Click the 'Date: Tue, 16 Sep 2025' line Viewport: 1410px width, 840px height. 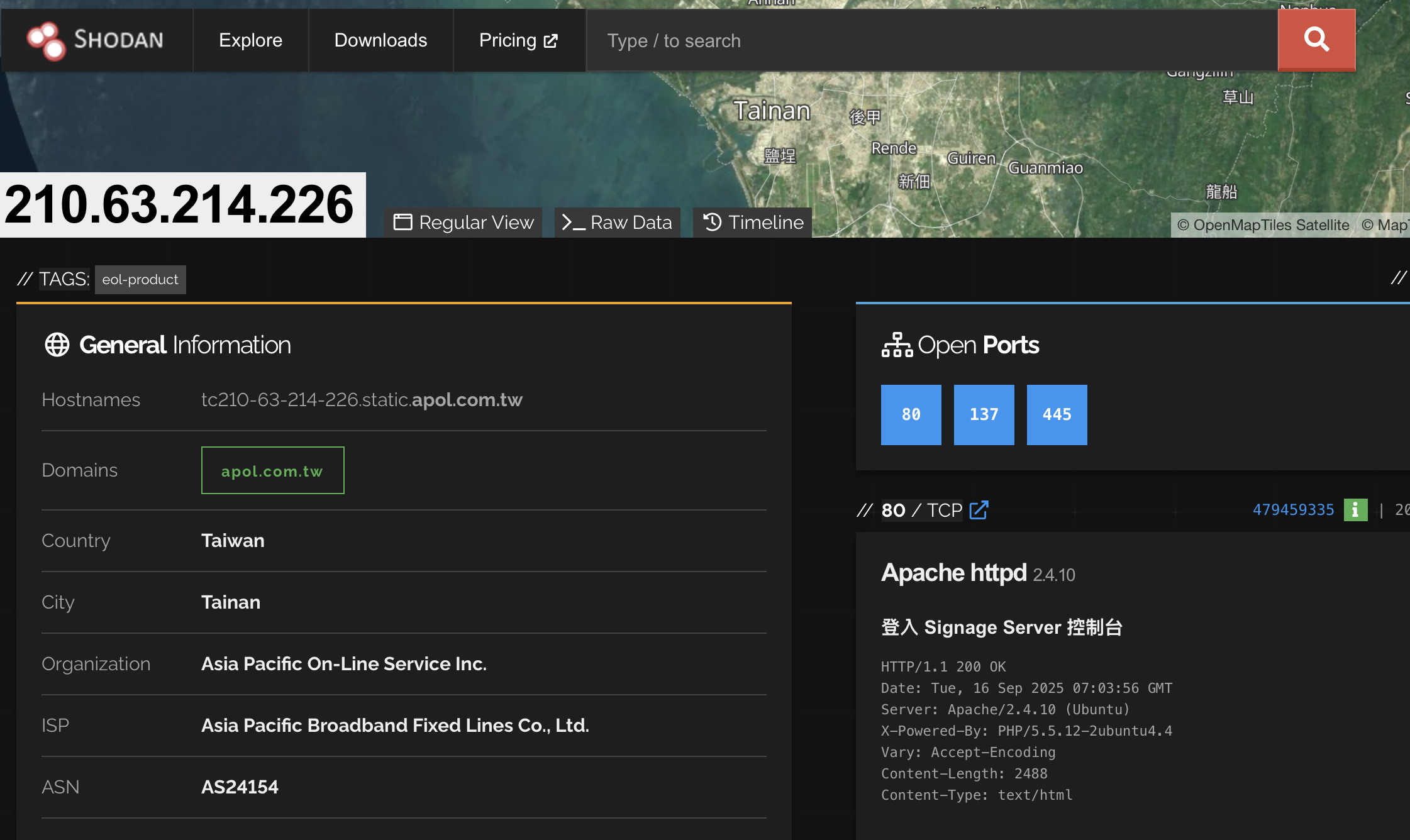pos(1026,688)
